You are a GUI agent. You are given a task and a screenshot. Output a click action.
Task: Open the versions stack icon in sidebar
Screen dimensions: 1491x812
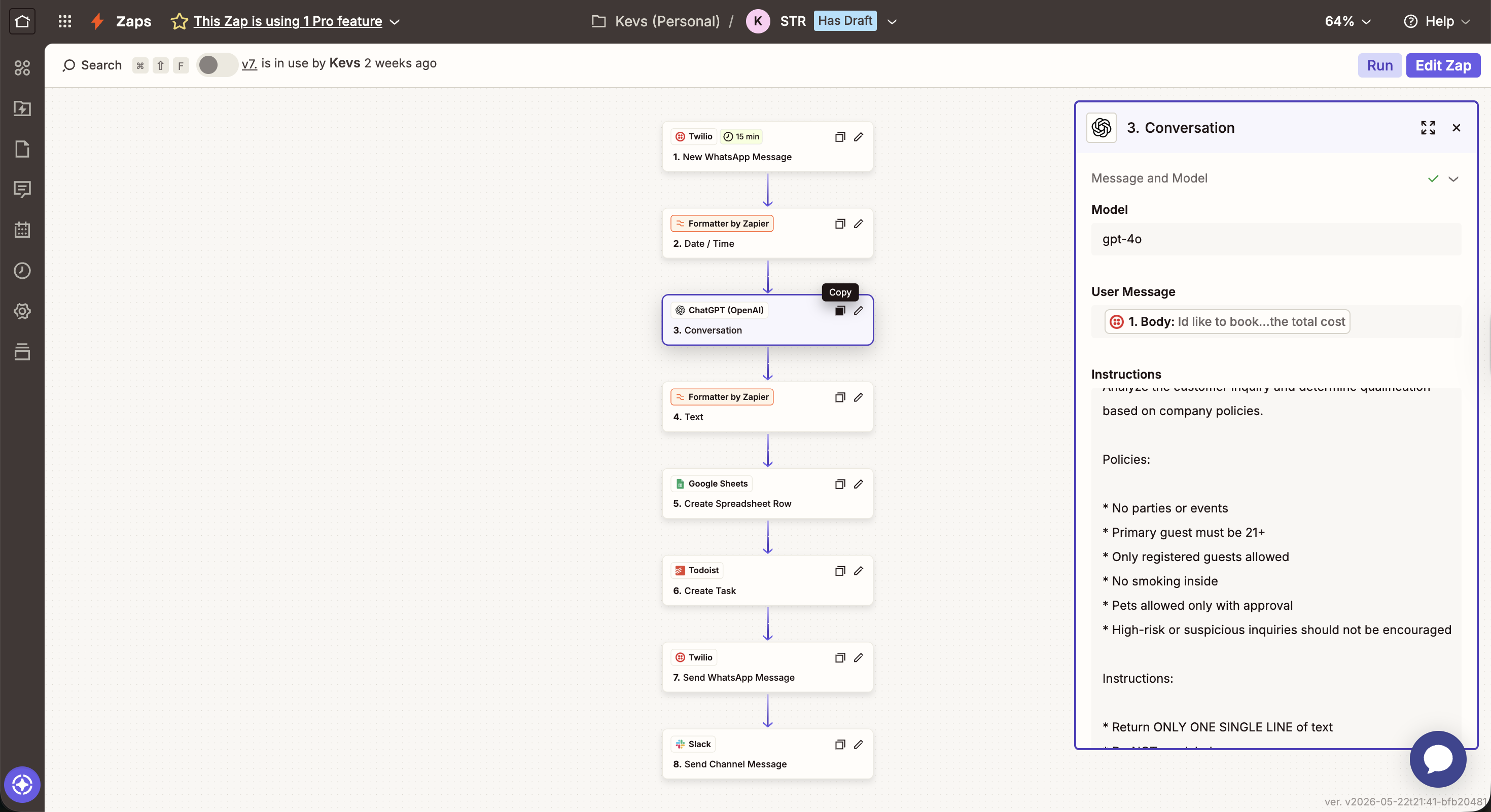click(22, 351)
